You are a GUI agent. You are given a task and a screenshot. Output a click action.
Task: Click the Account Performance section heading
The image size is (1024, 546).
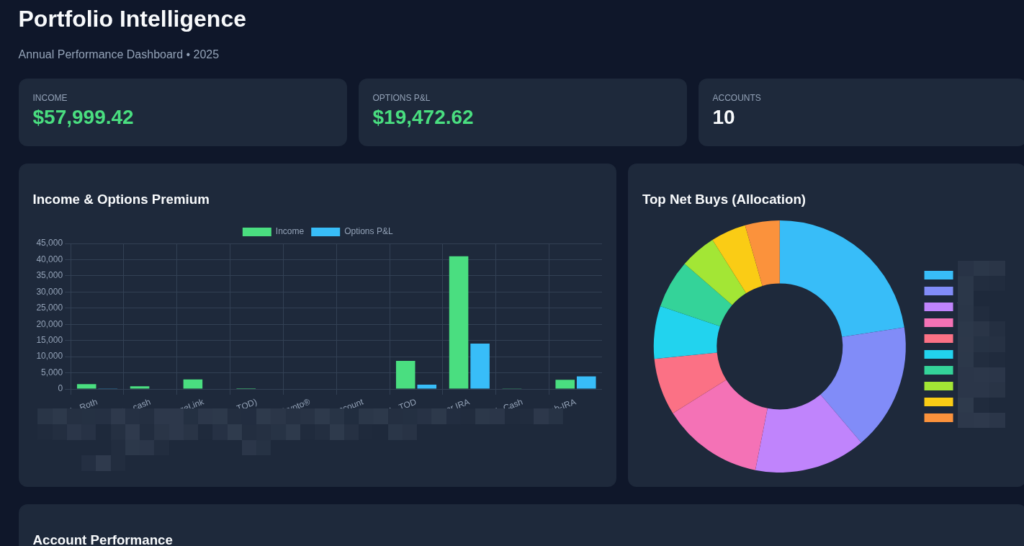click(102, 539)
